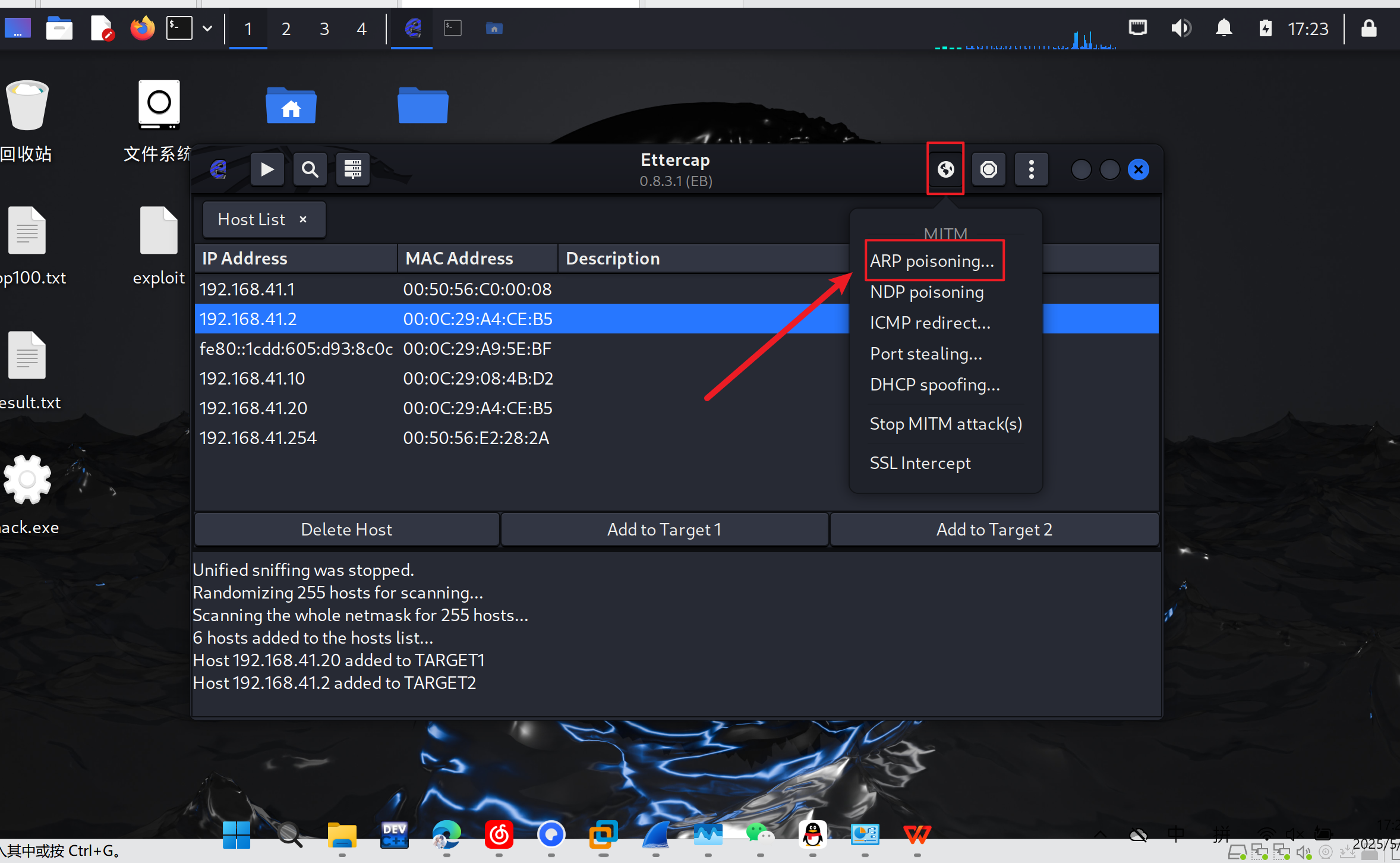The height and width of the screenshot is (863, 1400).
Task: Click the scan for hosts magnifier icon
Action: (310, 169)
